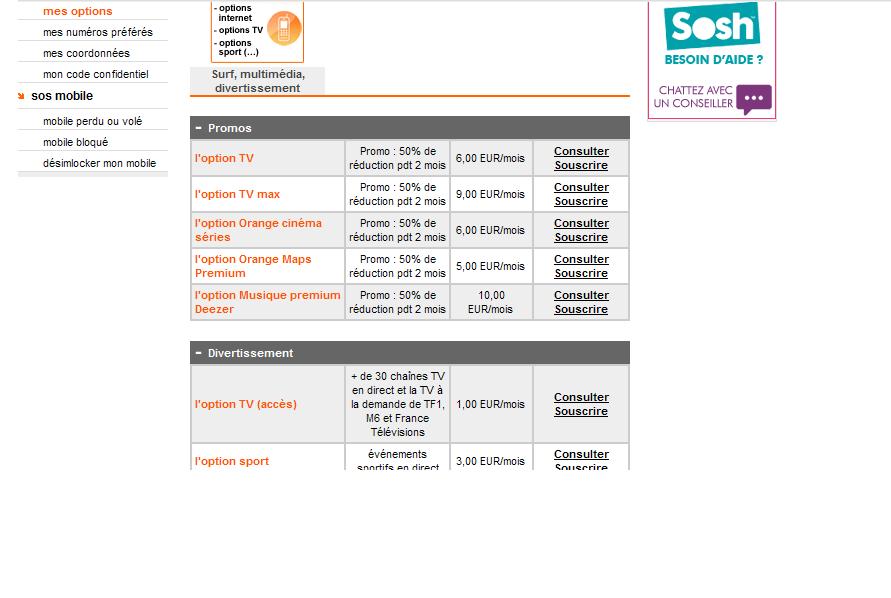Open the l'option TV max link
This screenshot has height=598, width=891.
point(238,194)
